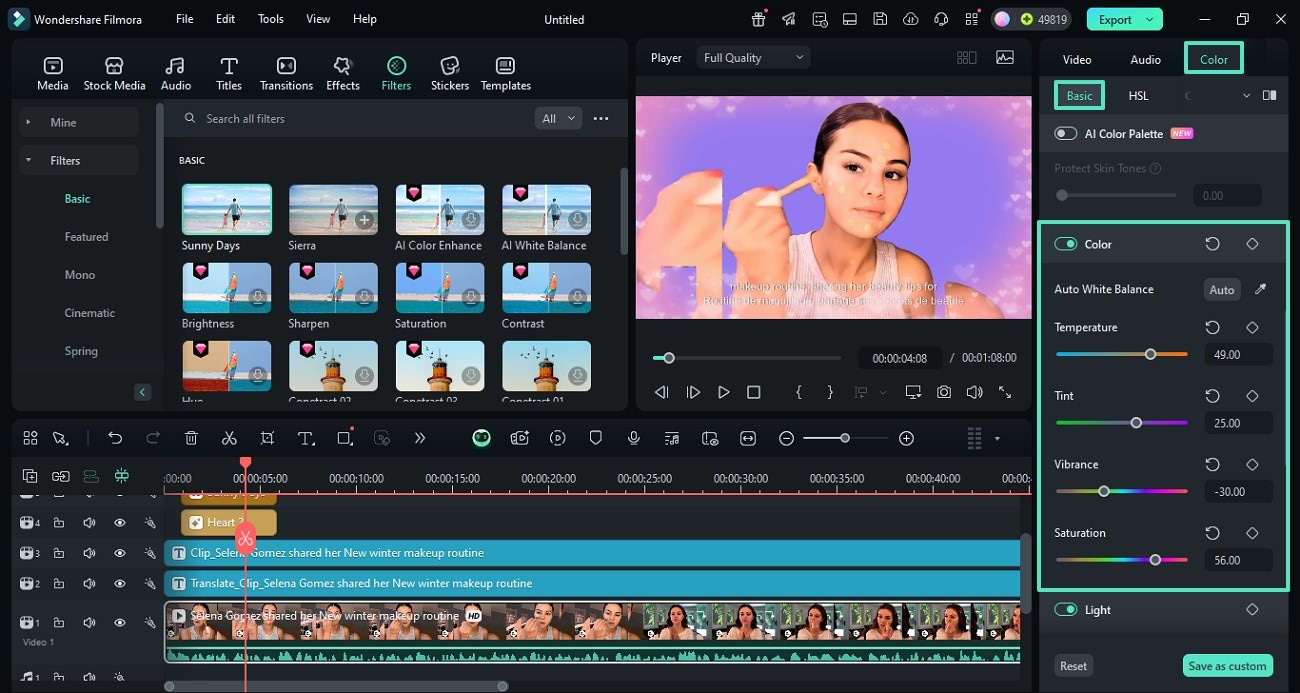
Task: Open the Transitions panel
Action: pos(286,74)
